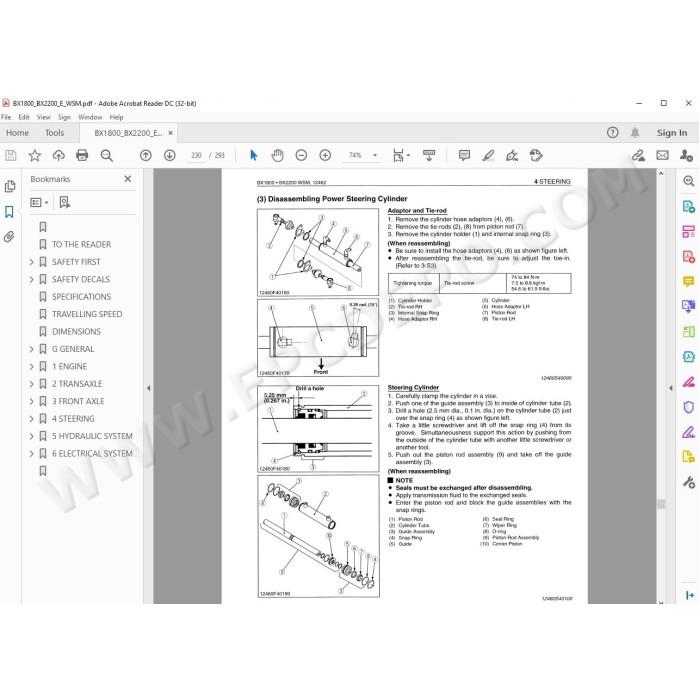700x700 pixels.
Task: Toggle the Bookmarks panel icon
Action: [9, 212]
